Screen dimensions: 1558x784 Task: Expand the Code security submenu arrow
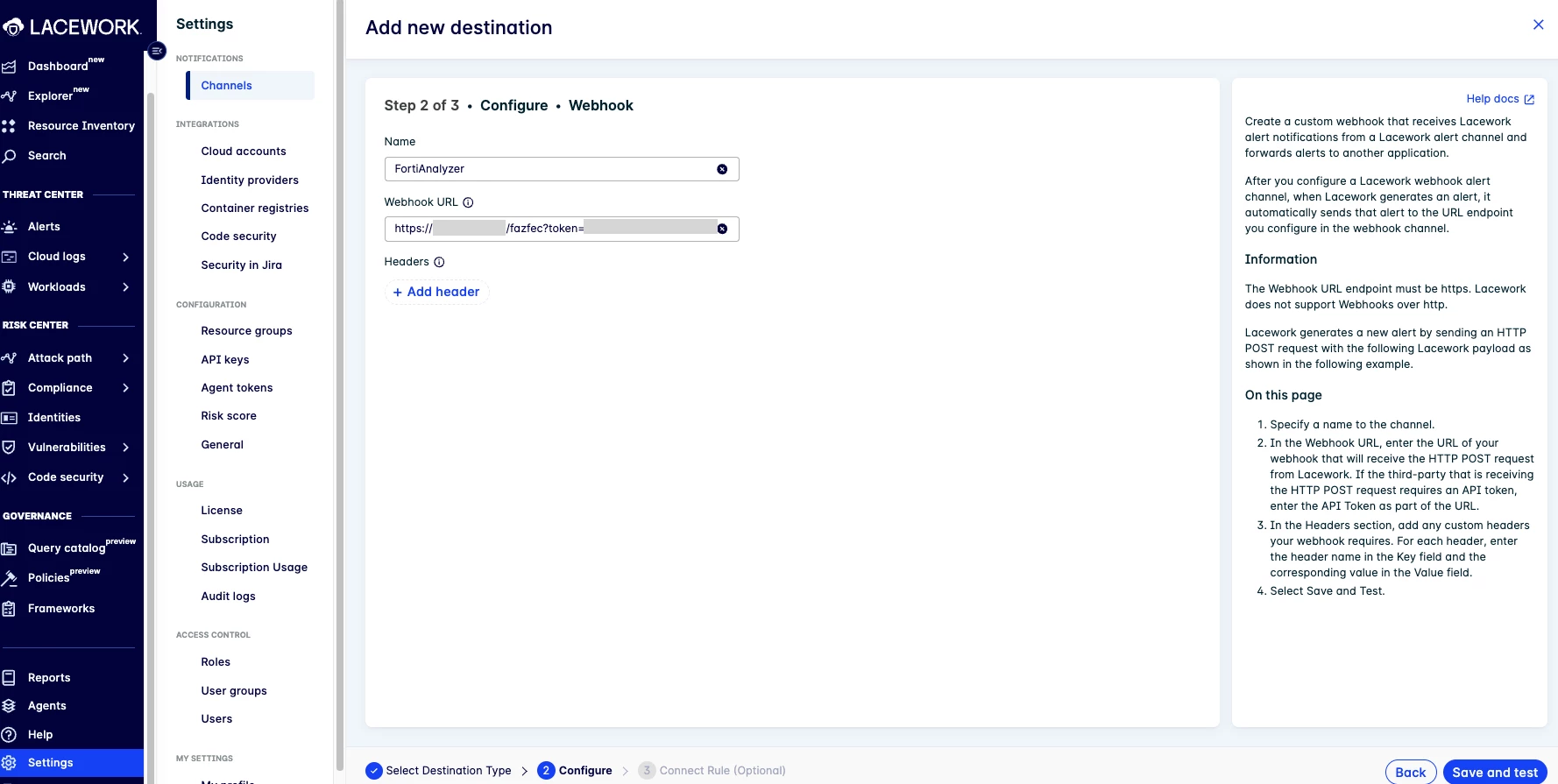coord(125,477)
